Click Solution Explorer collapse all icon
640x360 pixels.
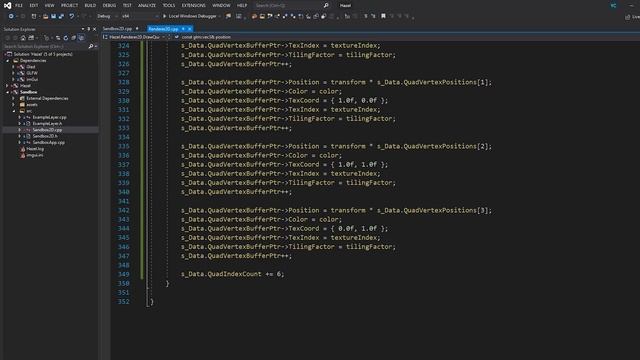pyautogui.click(x=73, y=38)
